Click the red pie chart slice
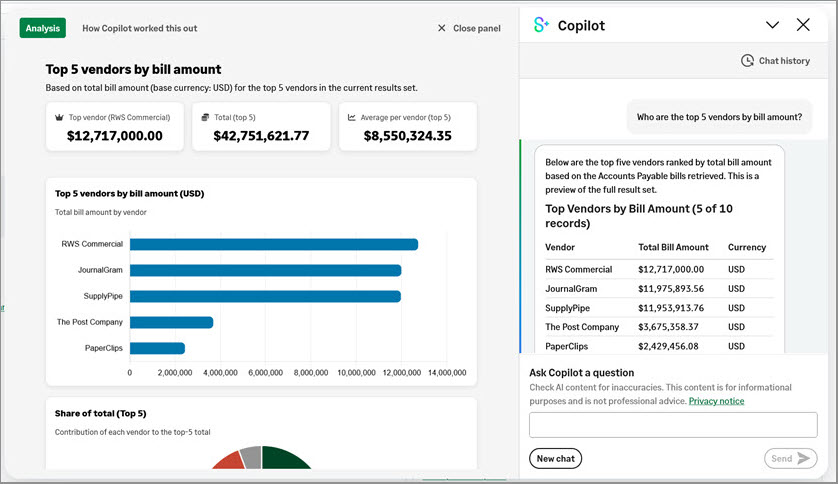The width and height of the screenshot is (838, 484). [230, 462]
